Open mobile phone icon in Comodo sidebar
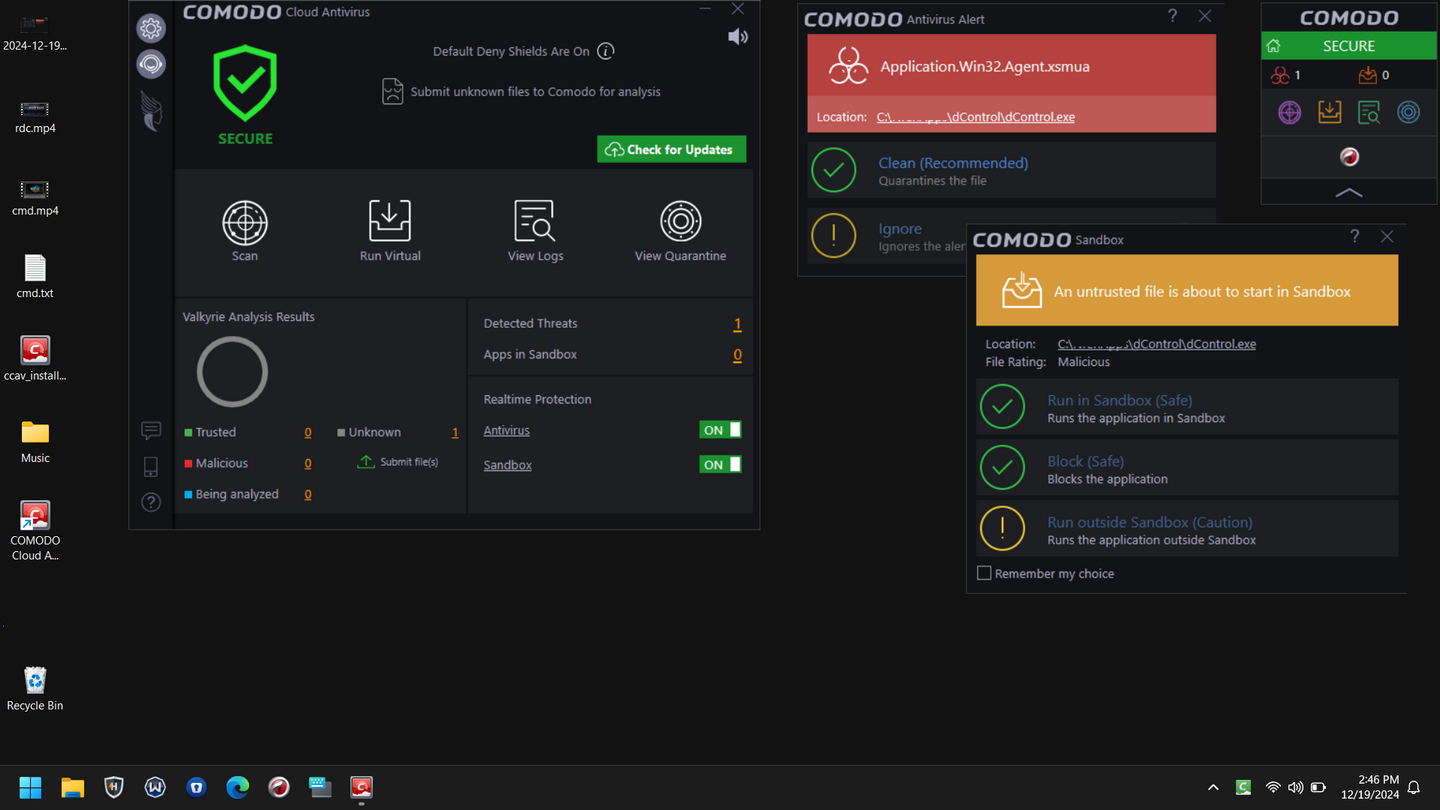 [x=151, y=466]
